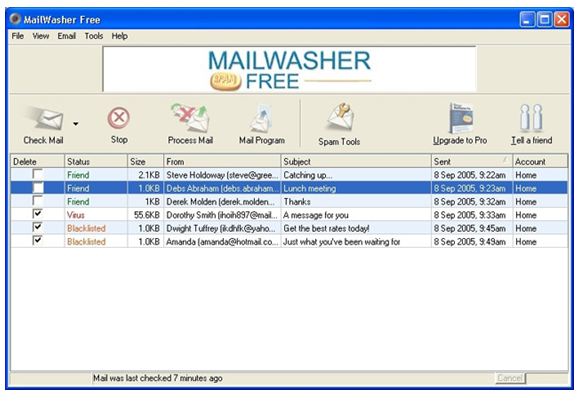Screen dimensions: 580x402
Task: Click Friend status on Derek Molden row
Action: point(78,202)
